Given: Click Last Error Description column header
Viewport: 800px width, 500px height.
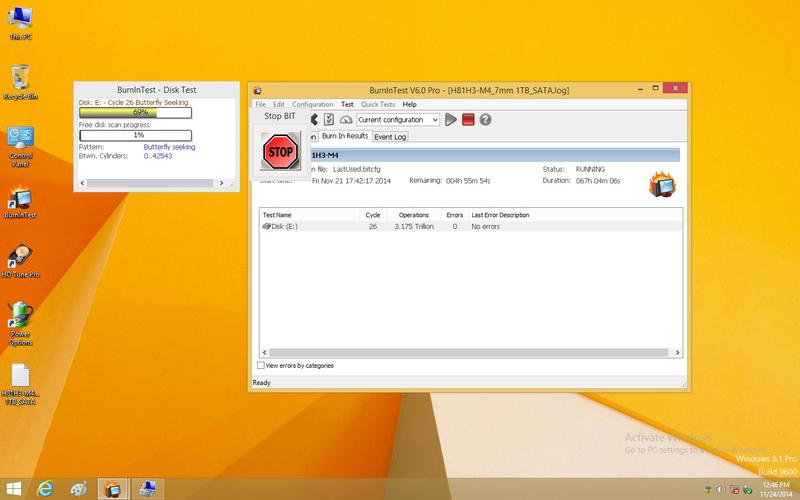Looking at the screenshot, I should pyautogui.click(x=500, y=215).
